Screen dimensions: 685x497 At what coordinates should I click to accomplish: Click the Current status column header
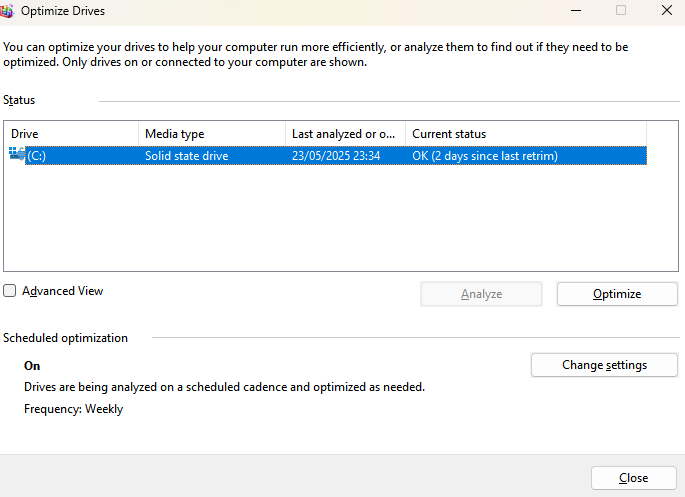526,134
